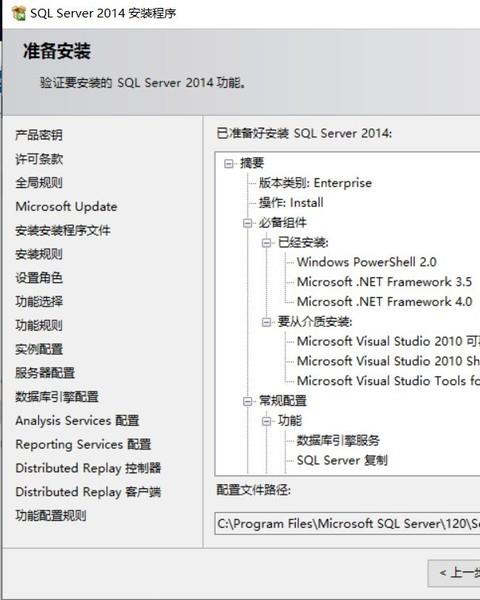The height and width of the screenshot is (600, 480).
Task: Select Microsoft .NET Framework 3.5 entry
Action: [x=384, y=282]
